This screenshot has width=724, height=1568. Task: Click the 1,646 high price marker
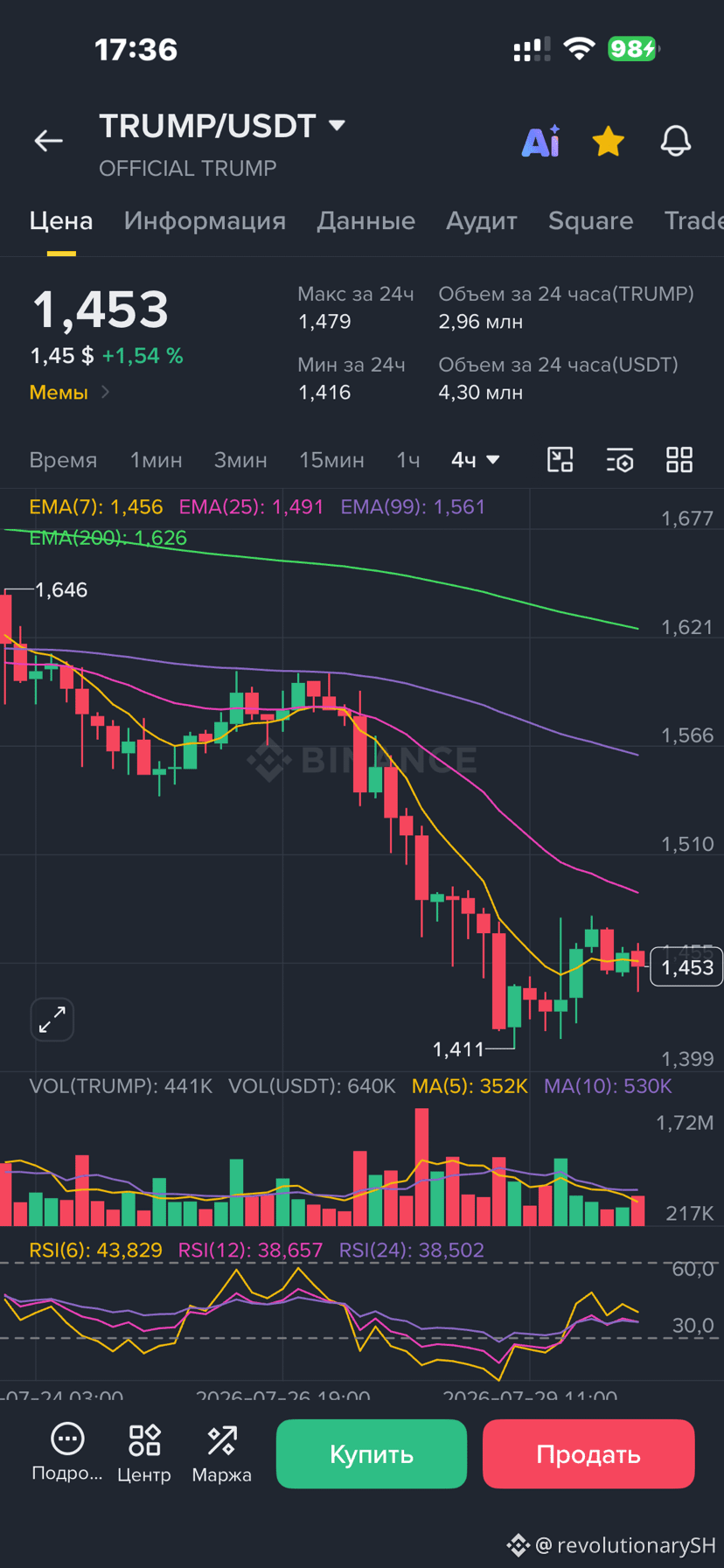pos(61,590)
